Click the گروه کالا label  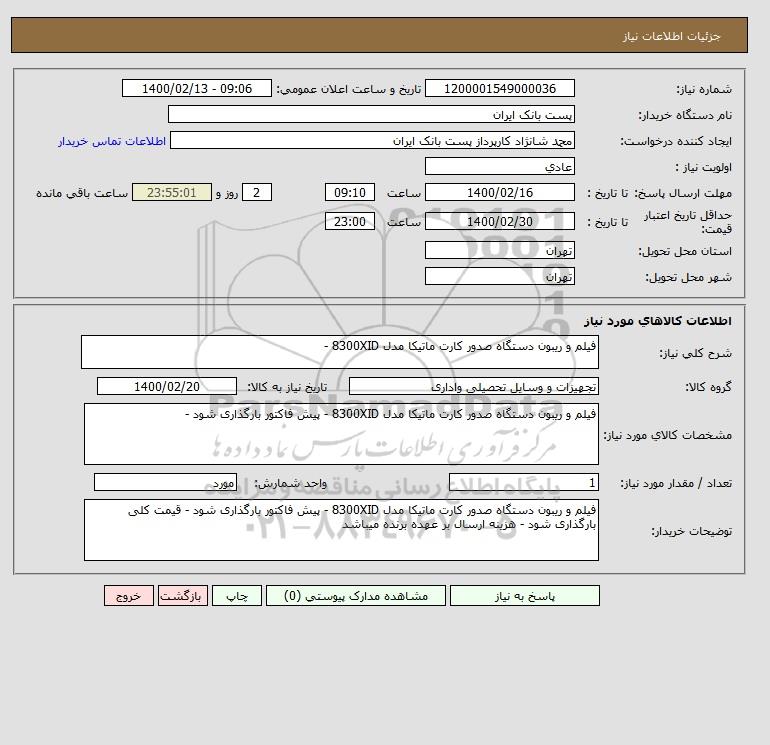click(708, 387)
